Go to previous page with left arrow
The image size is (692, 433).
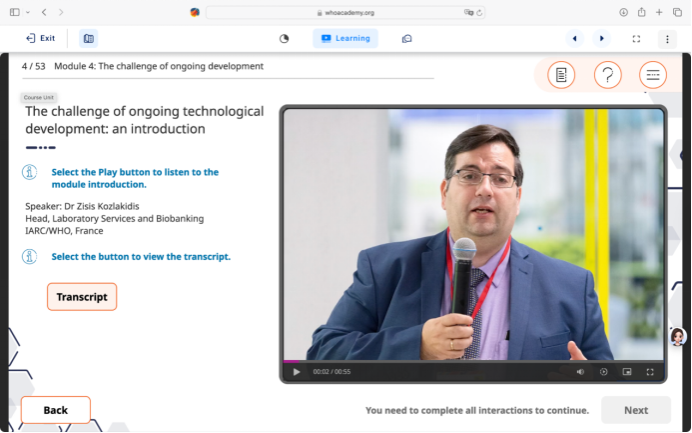(574, 38)
